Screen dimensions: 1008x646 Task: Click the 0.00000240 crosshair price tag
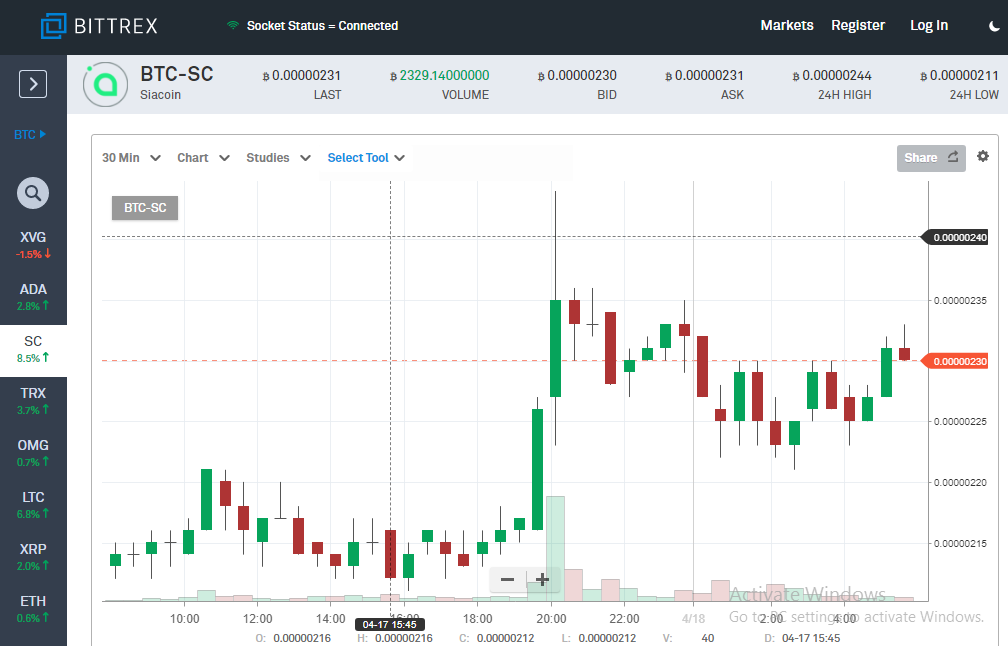[x=956, y=238]
